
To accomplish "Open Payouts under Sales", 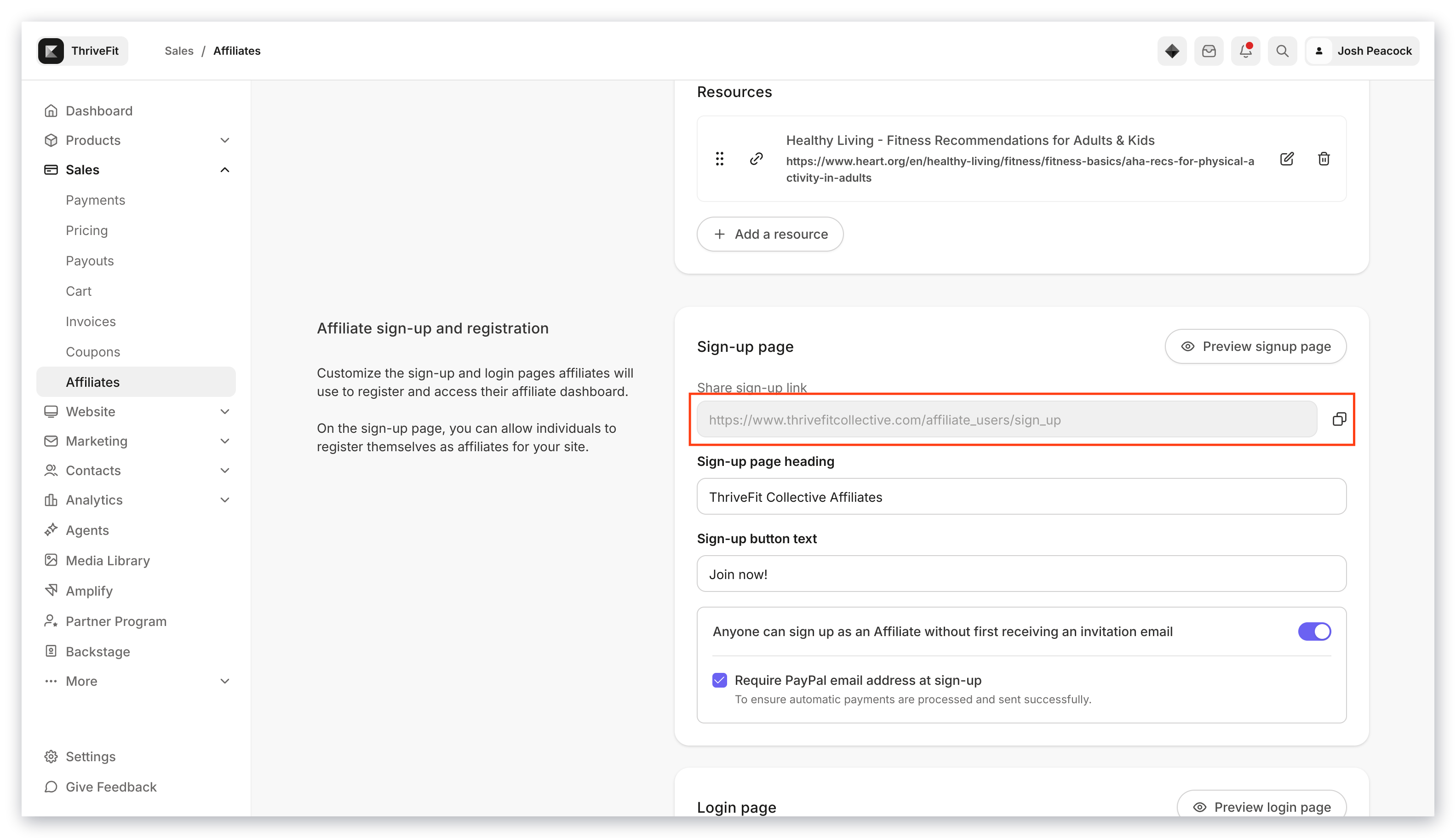I will click(x=90, y=261).
